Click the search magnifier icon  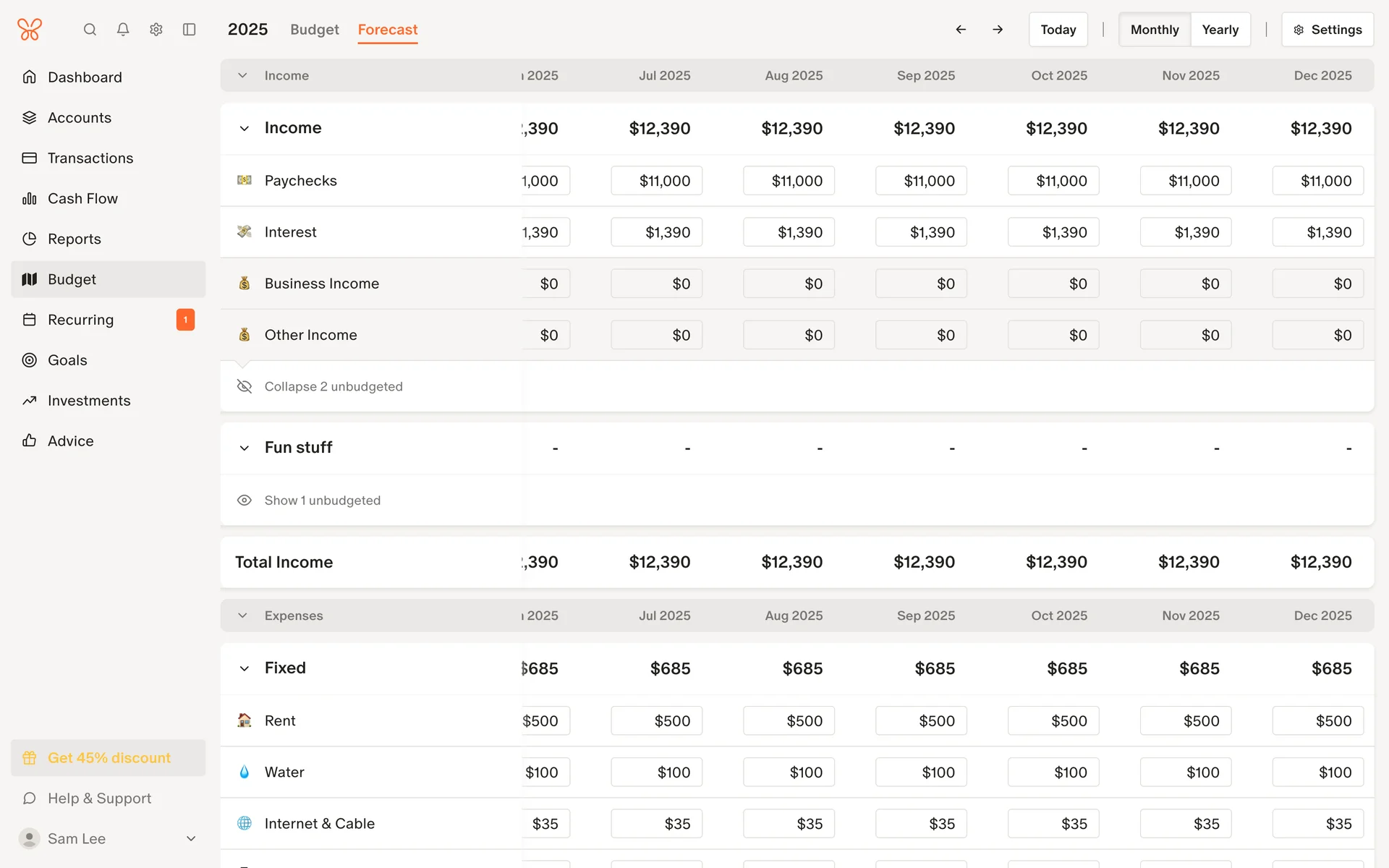click(x=90, y=30)
